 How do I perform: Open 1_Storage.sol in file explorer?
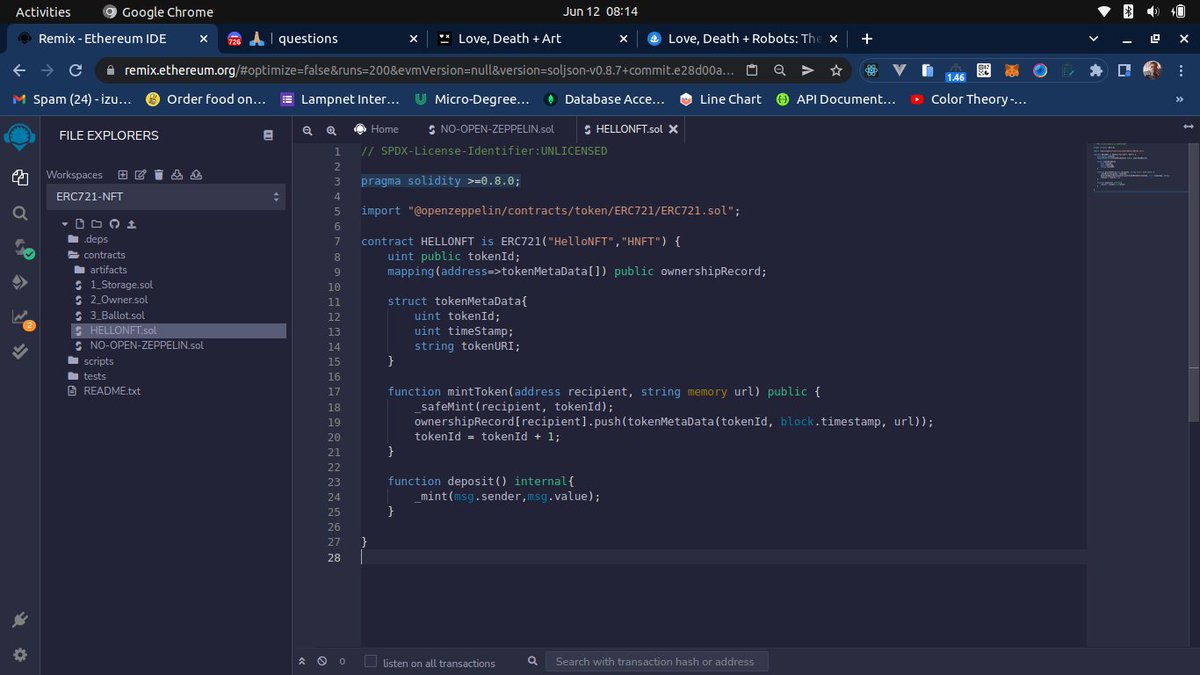pyautogui.click(x=113, y=285)
